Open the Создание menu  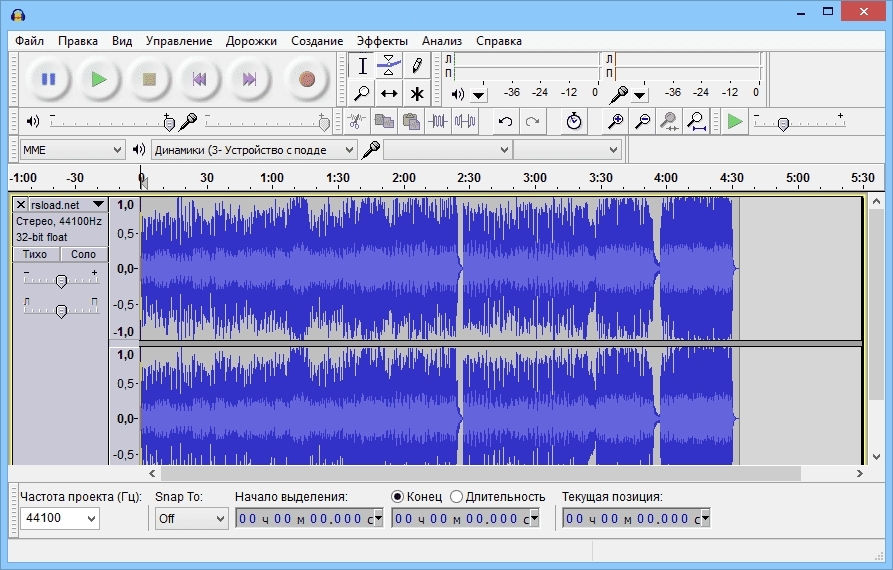click(x=317, y=41)
